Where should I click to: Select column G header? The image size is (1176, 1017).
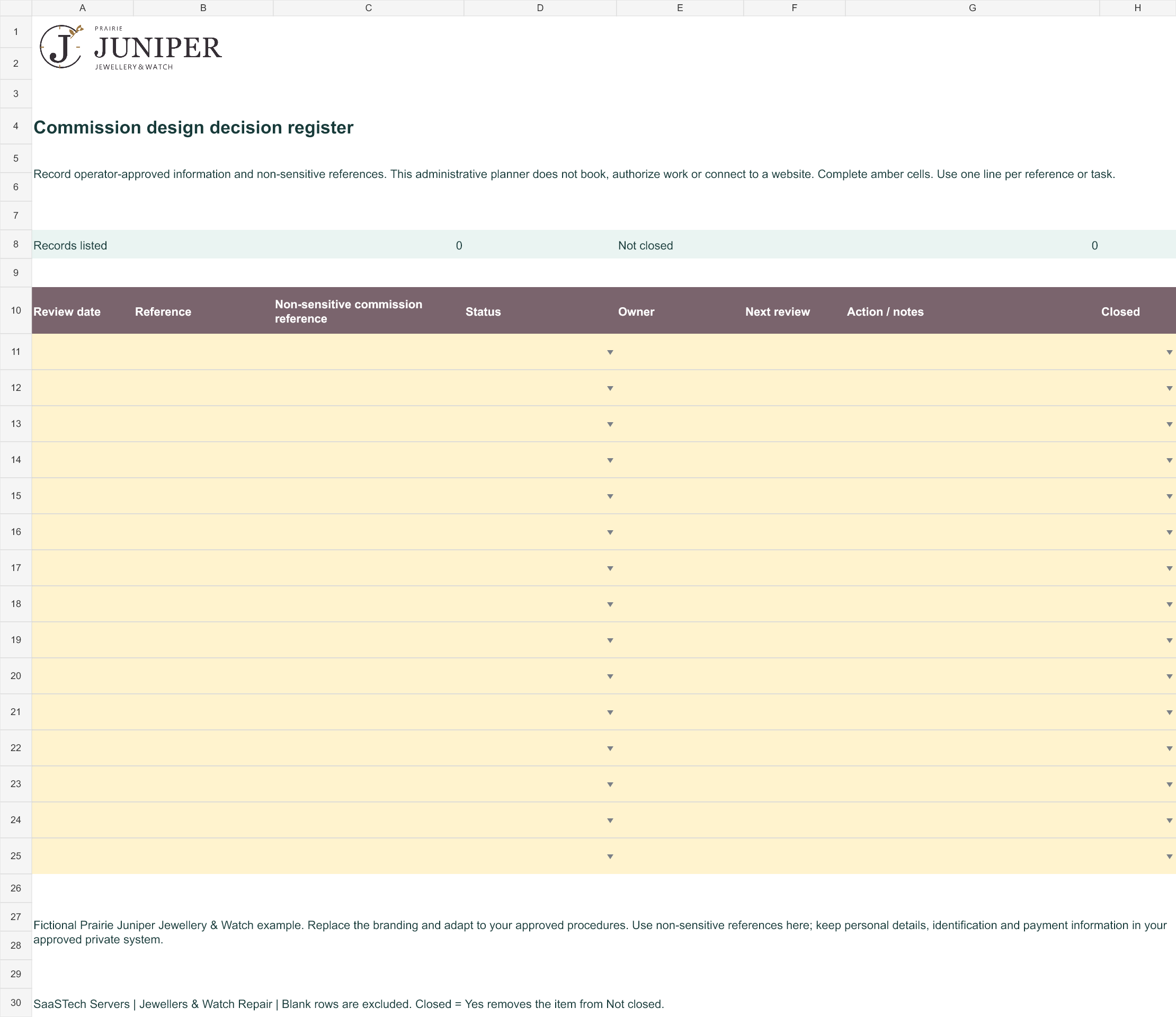[972, 8]
